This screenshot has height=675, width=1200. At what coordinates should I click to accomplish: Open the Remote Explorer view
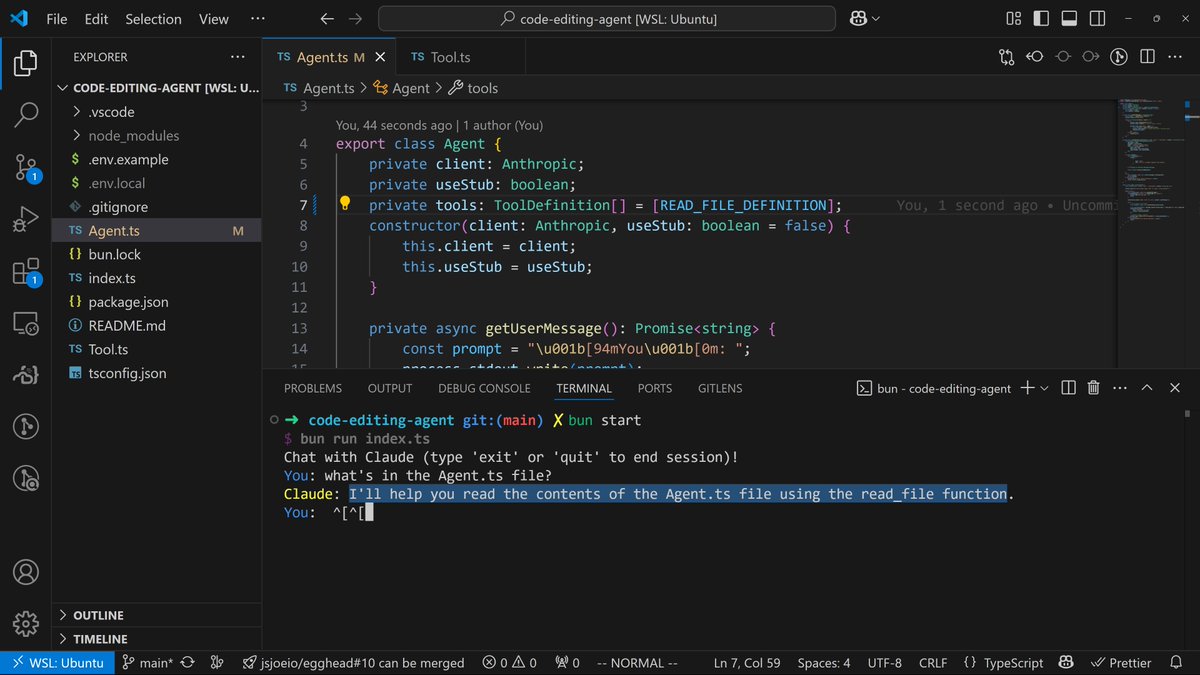point(26,323)
